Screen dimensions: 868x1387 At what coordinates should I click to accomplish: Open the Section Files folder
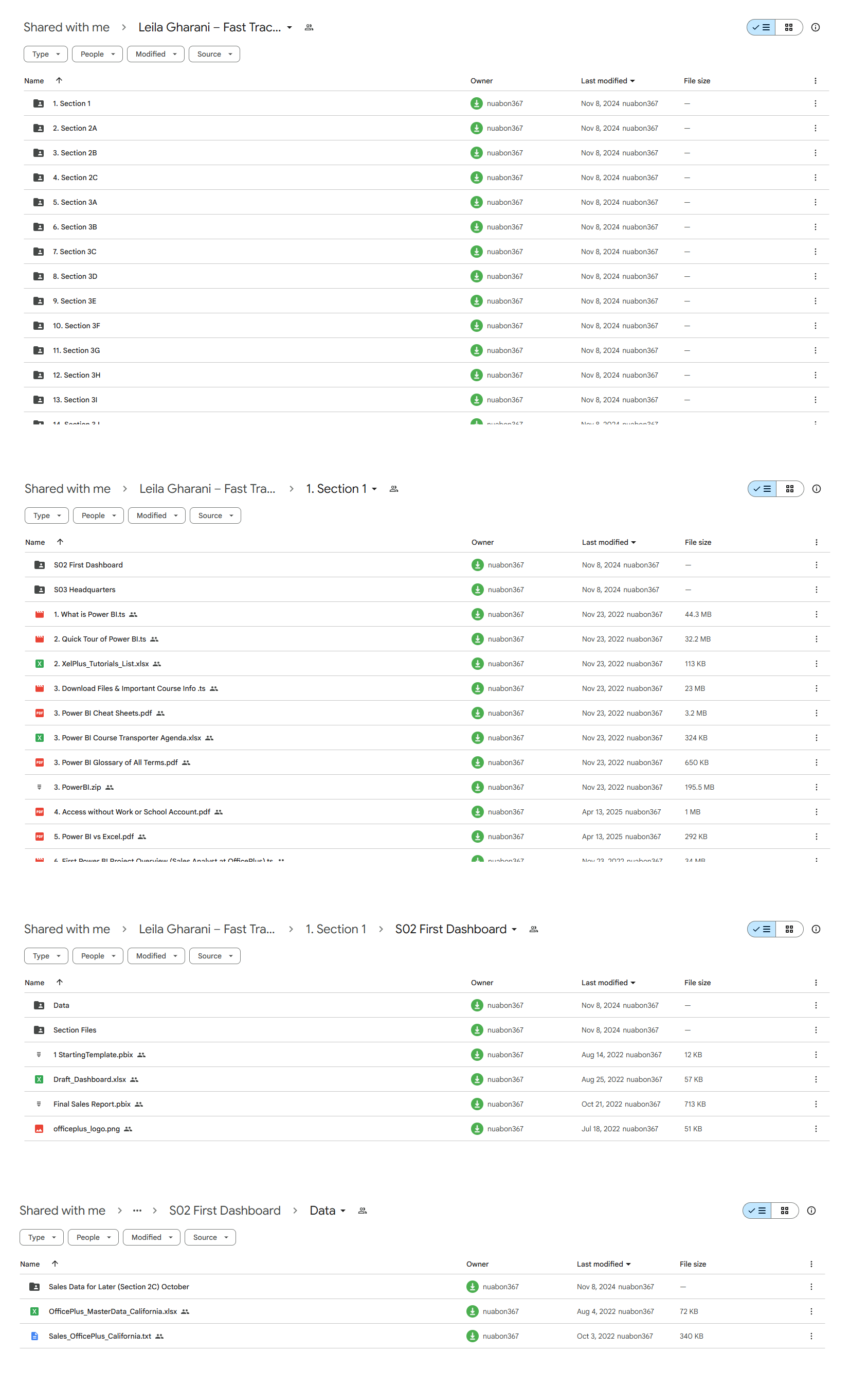[x=426, y=1030]
